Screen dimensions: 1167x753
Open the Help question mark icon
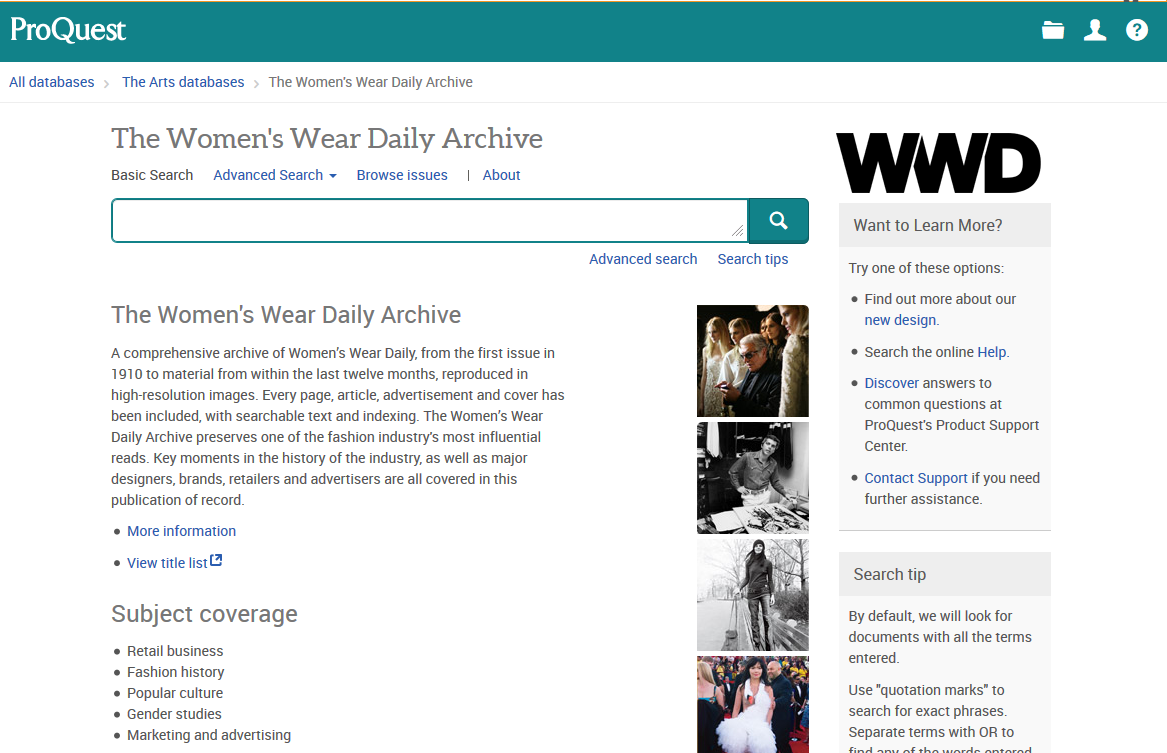point(1136,31)
